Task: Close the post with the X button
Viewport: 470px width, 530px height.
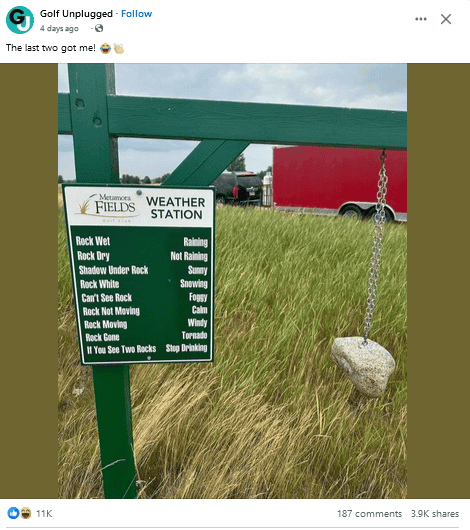Action: (x=446, y=19)
